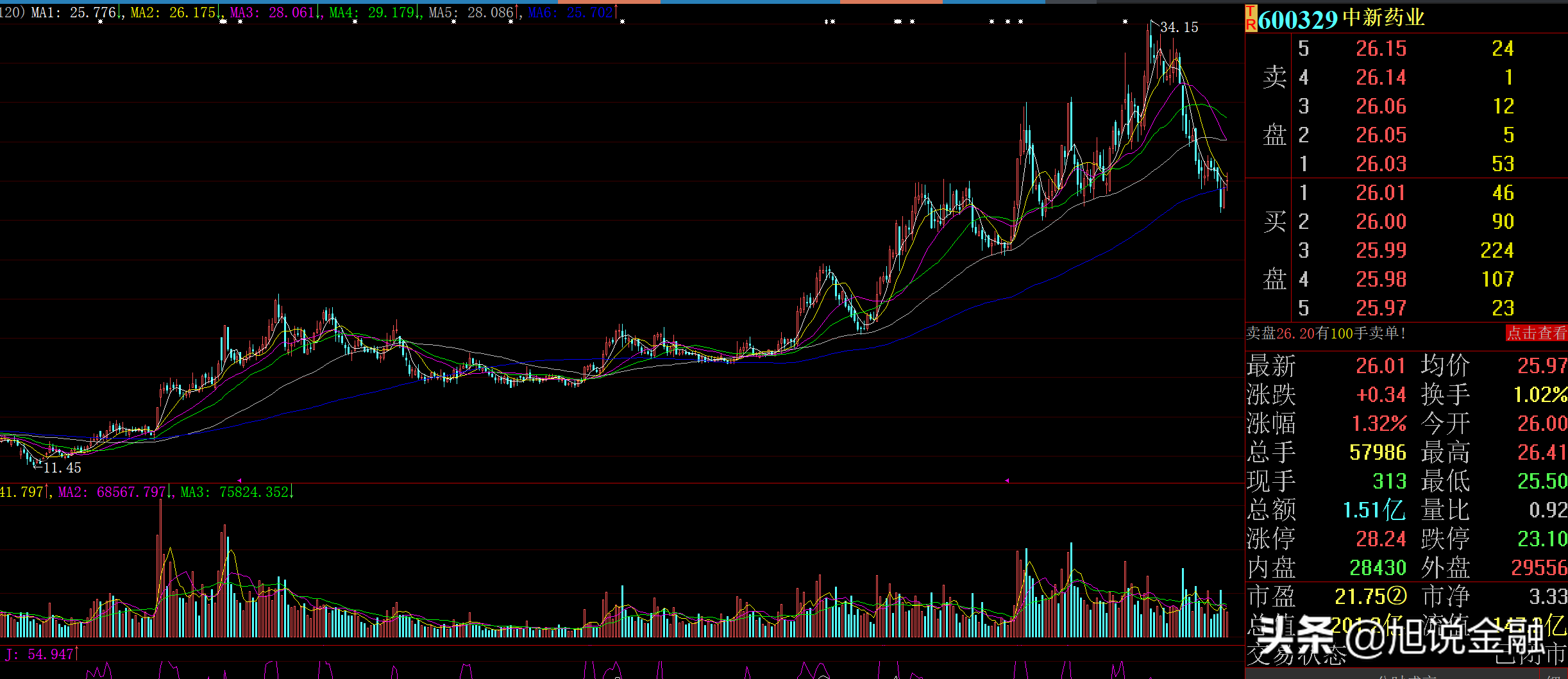The image size is (1568, 679).
Task: Click the red 点击查看 button
Action: pyautogui.click(x=1537, y=333)
